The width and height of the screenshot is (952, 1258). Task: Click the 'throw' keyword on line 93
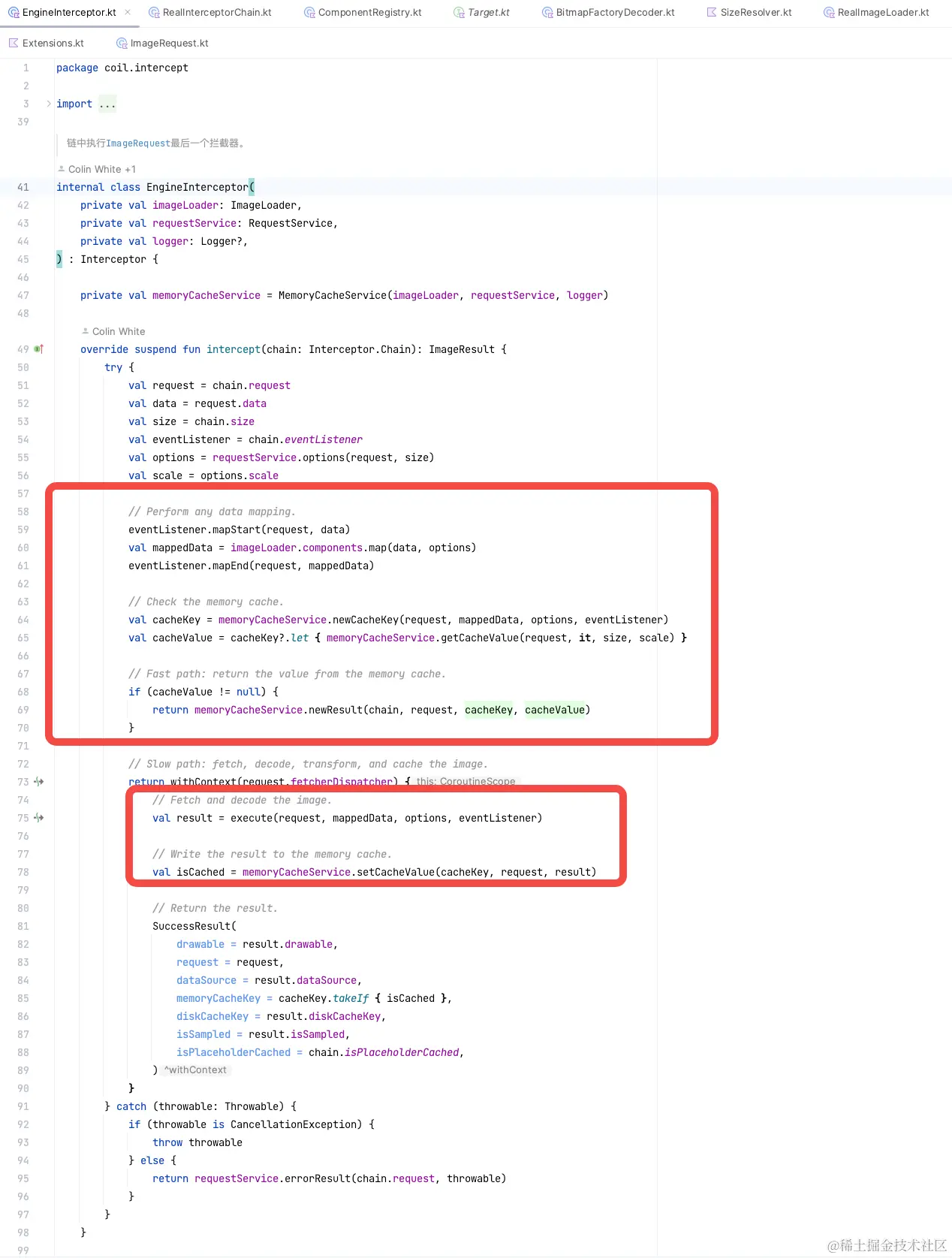tap(167, 1142)
